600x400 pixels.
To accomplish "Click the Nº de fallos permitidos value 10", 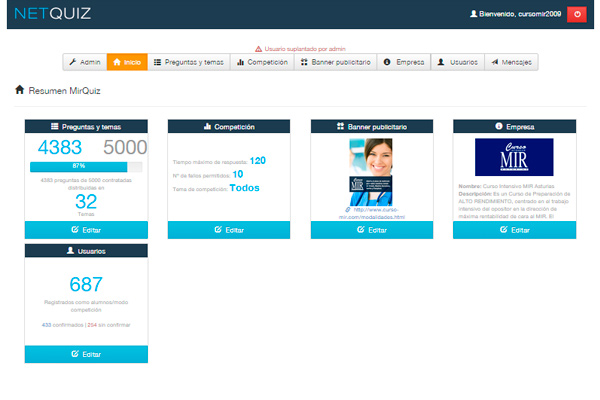I will [238, 174].
